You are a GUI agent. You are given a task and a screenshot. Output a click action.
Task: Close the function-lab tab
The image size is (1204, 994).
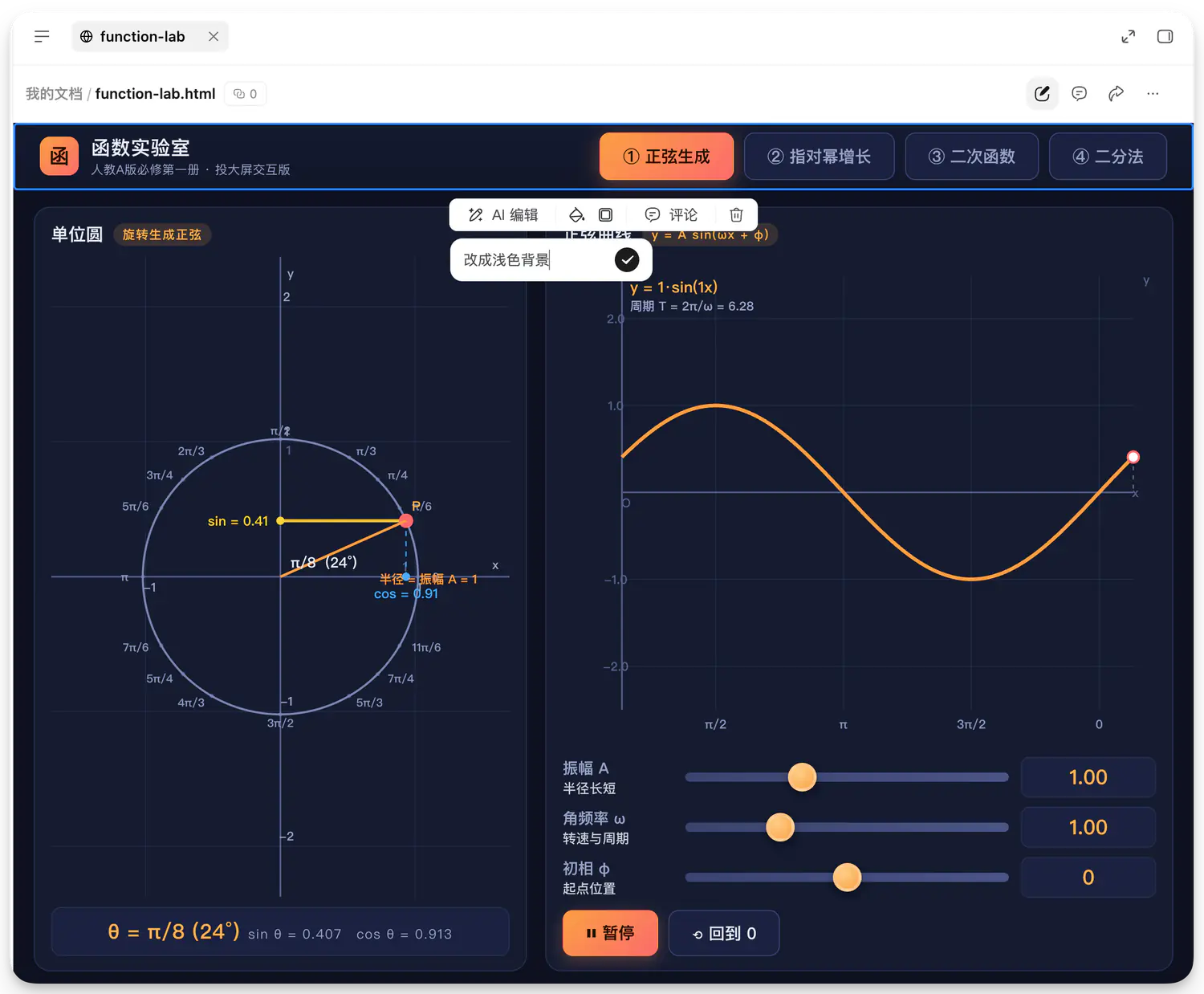tap(214, 36)
